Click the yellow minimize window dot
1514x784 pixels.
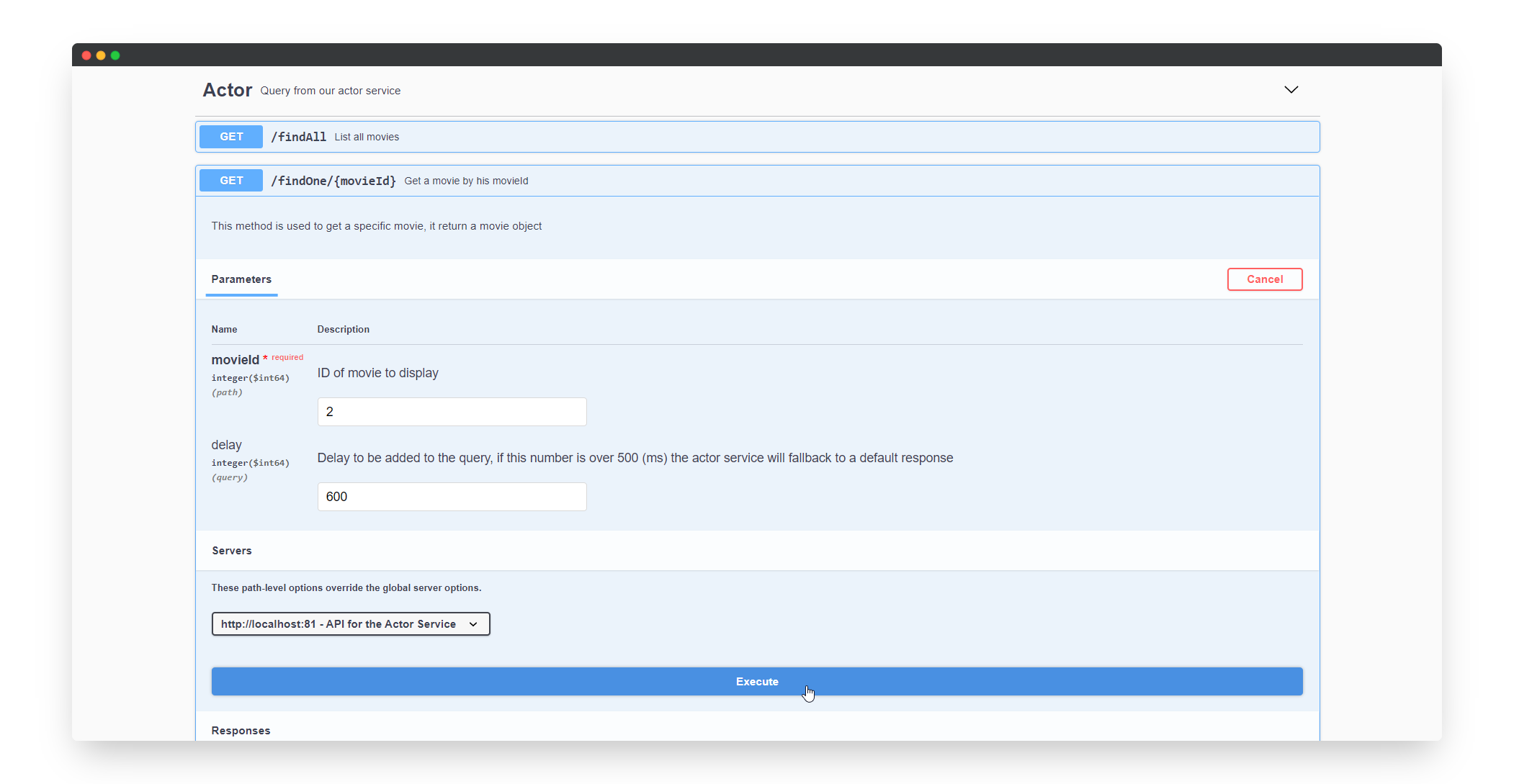pyautogui.click(x=101, y=55)
